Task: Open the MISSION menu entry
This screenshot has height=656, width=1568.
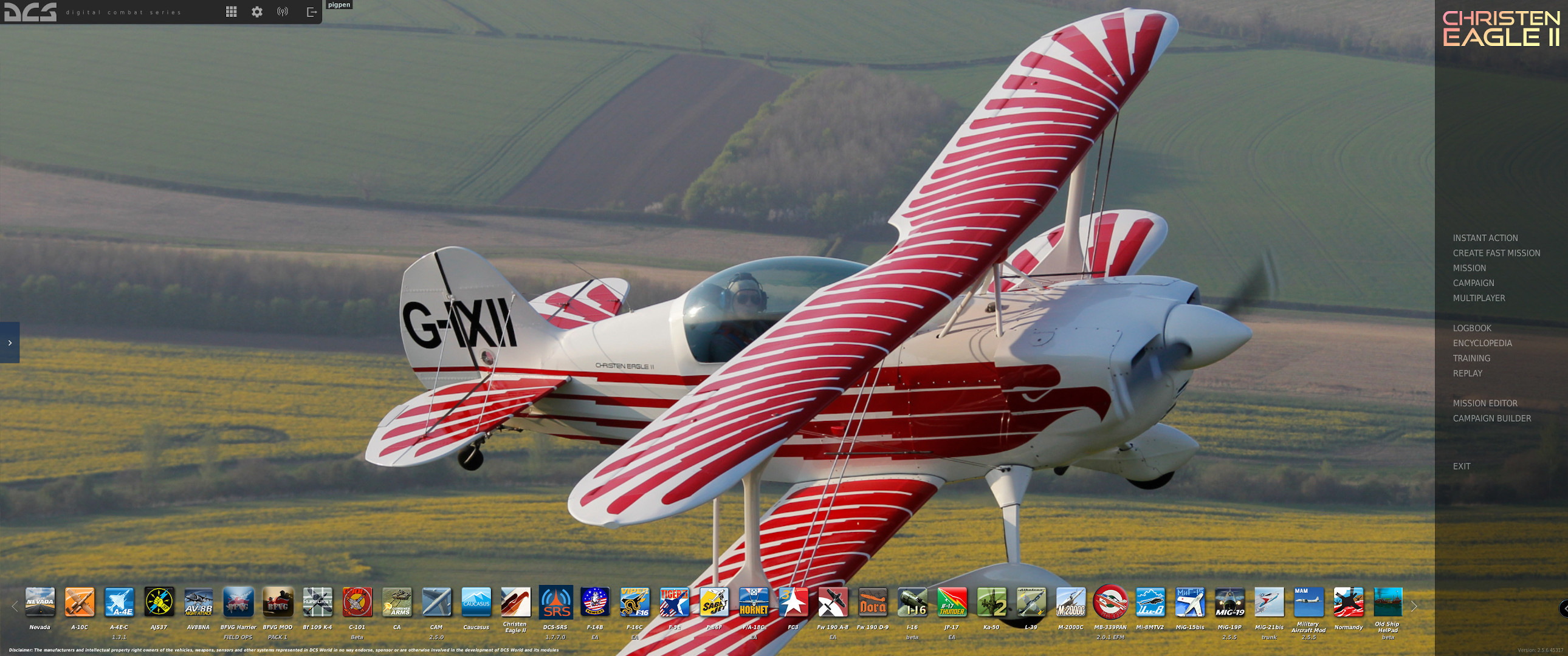Action: pos(1470,268)
